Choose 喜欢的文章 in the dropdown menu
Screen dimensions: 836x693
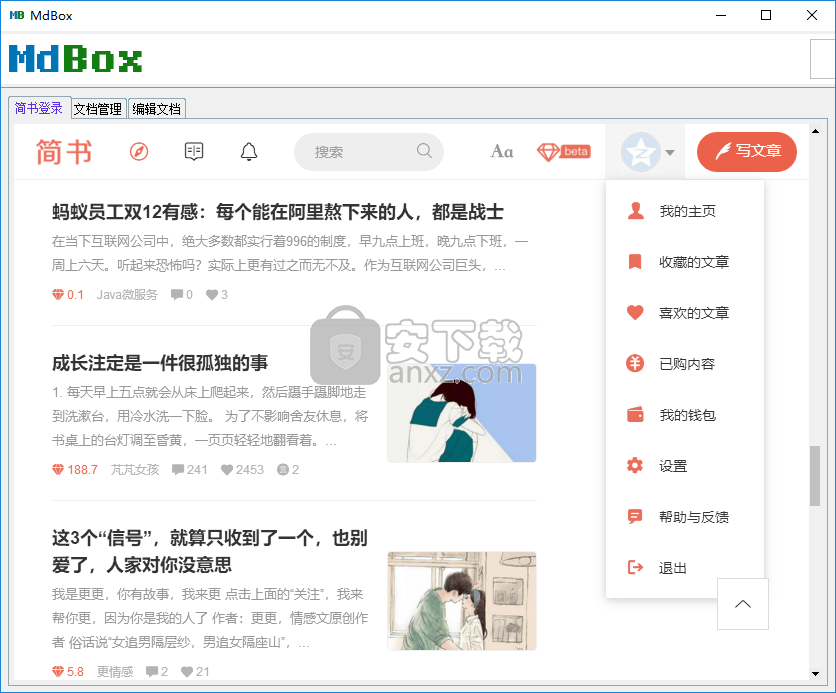[693, 313]
